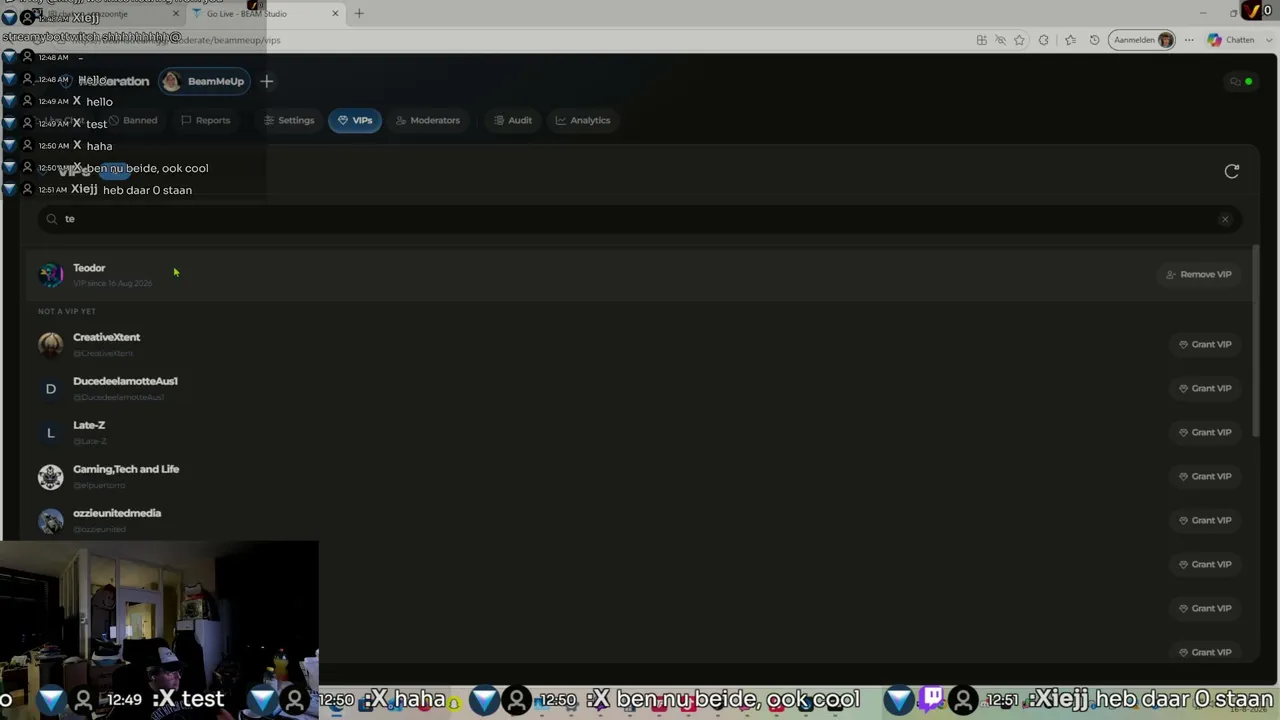The width and height of the screenshot is (1280, 720).
Task: Open the Audit tab
Action: [512, 120]
